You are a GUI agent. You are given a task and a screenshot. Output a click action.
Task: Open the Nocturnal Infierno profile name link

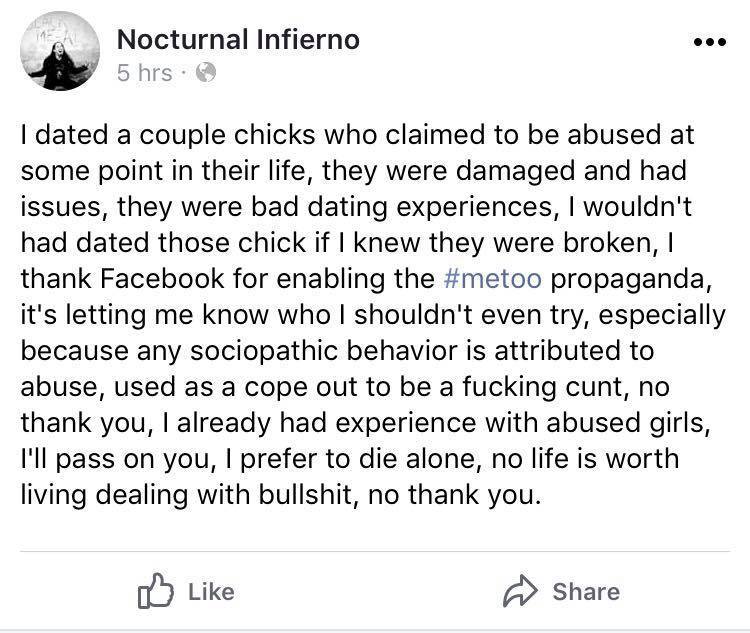(238, 39)
